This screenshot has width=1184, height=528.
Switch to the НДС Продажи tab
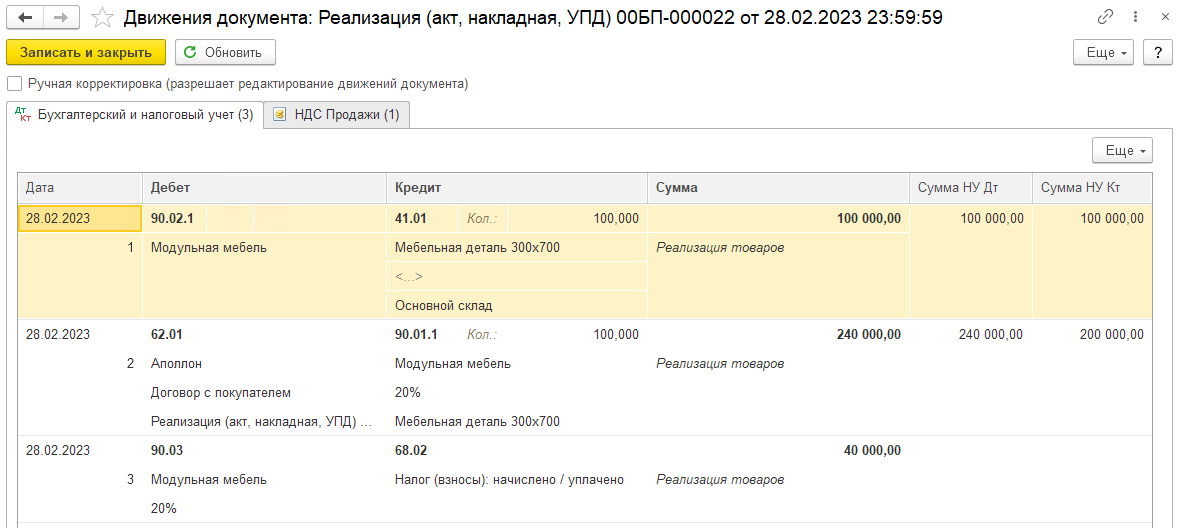pos(337,115)
